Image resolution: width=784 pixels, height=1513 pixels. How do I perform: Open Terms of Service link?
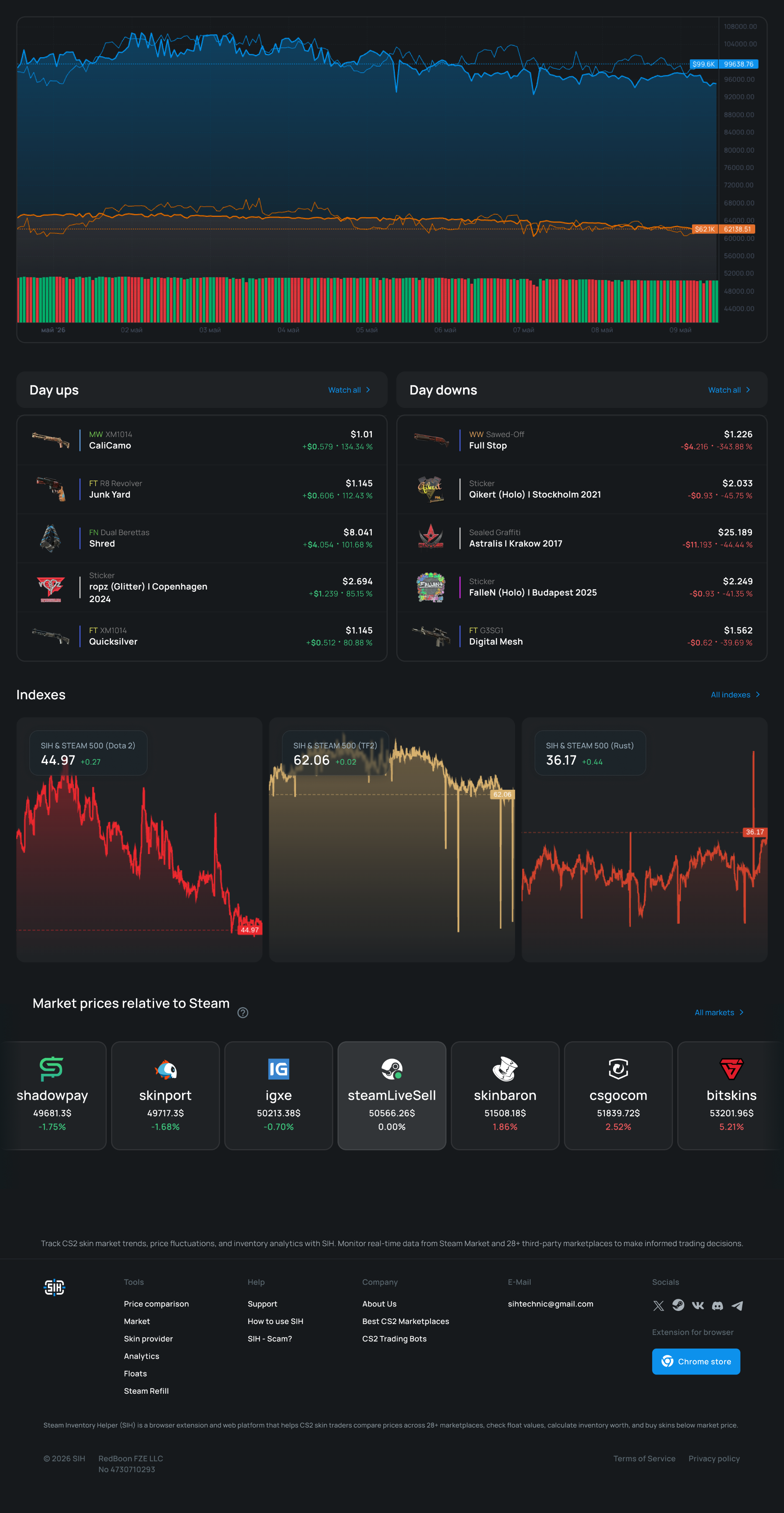[x=644, y=1459]
